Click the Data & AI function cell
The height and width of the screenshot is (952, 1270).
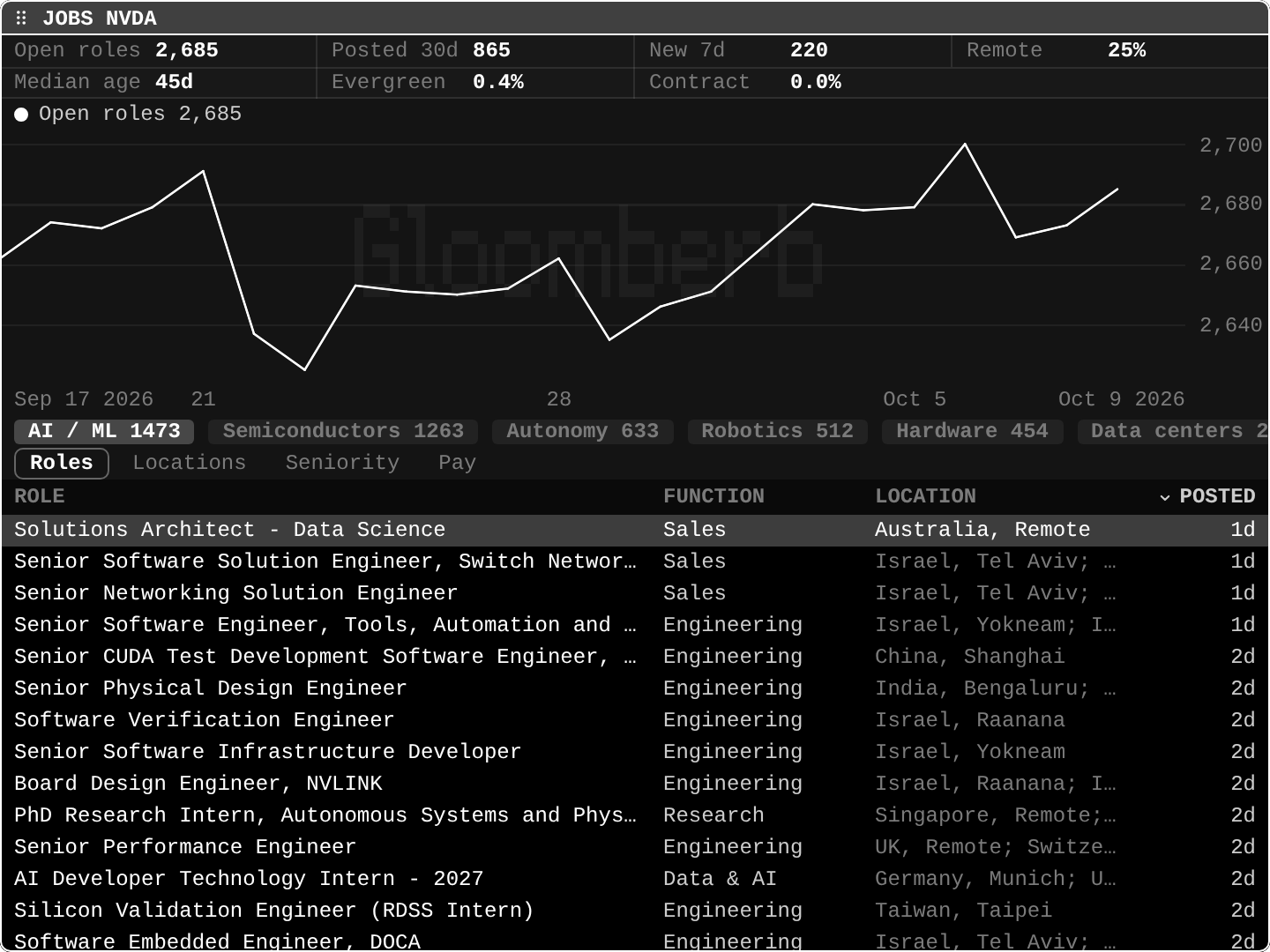720,879
